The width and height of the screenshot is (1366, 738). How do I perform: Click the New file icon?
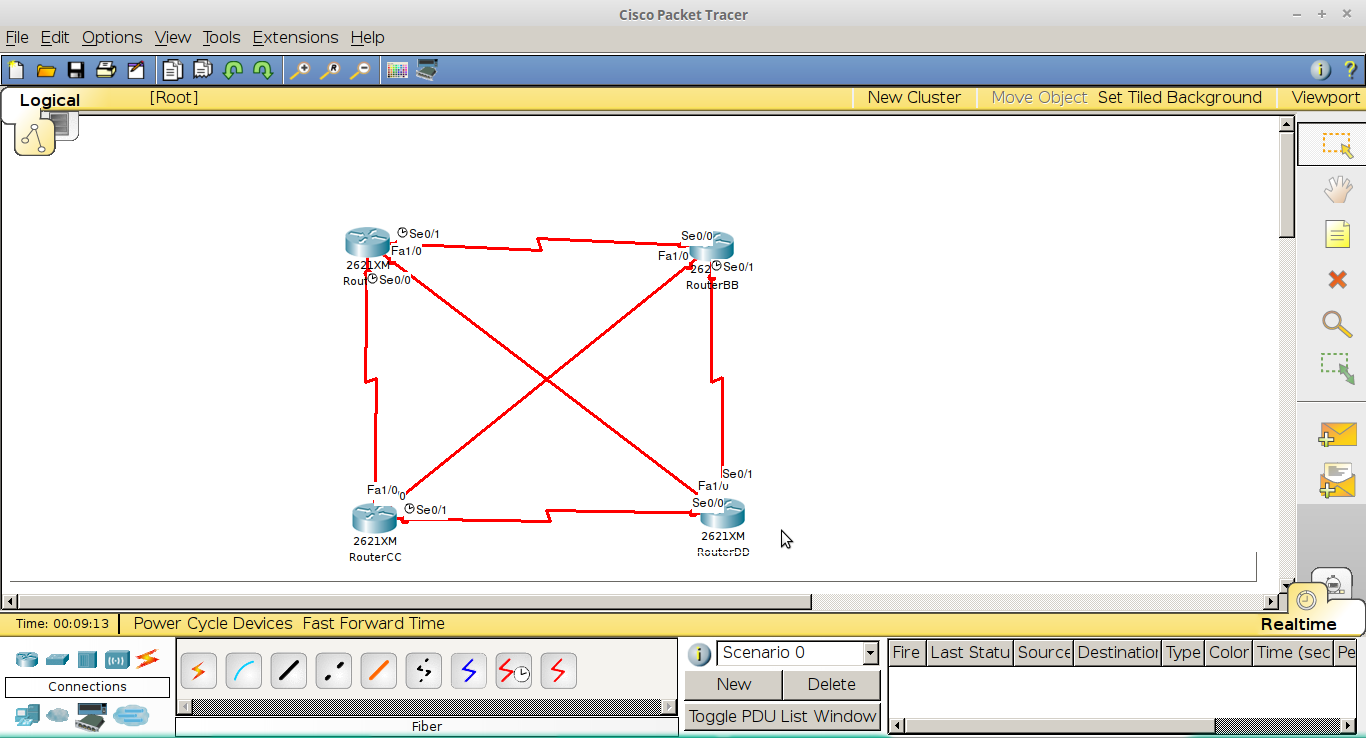16,70
